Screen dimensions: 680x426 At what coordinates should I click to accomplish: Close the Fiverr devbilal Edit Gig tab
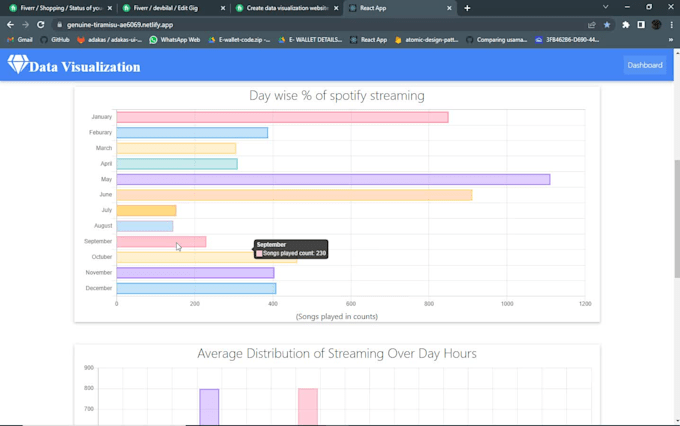click(223, 8)
